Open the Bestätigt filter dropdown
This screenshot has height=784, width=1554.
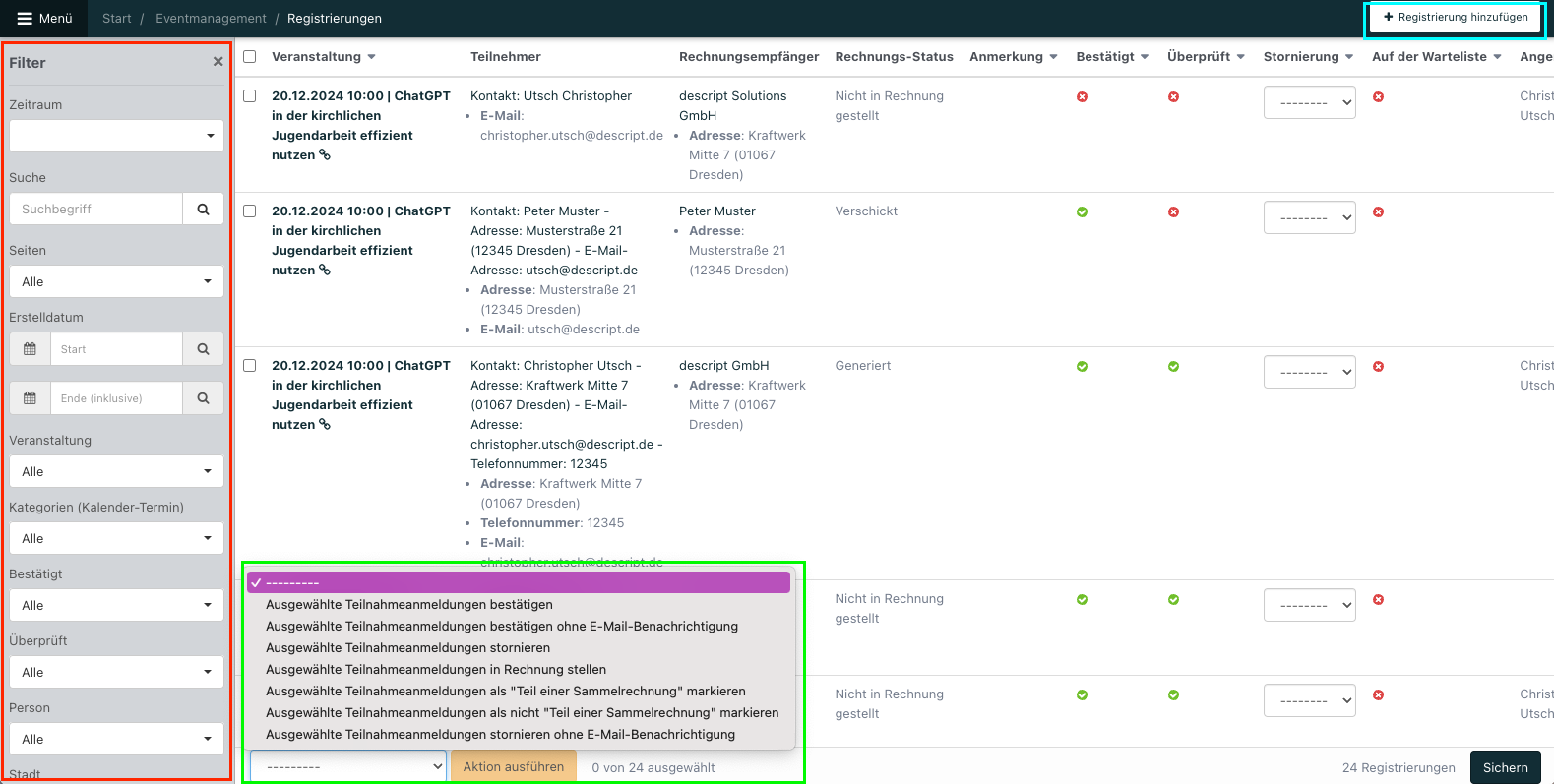(116, 605)
